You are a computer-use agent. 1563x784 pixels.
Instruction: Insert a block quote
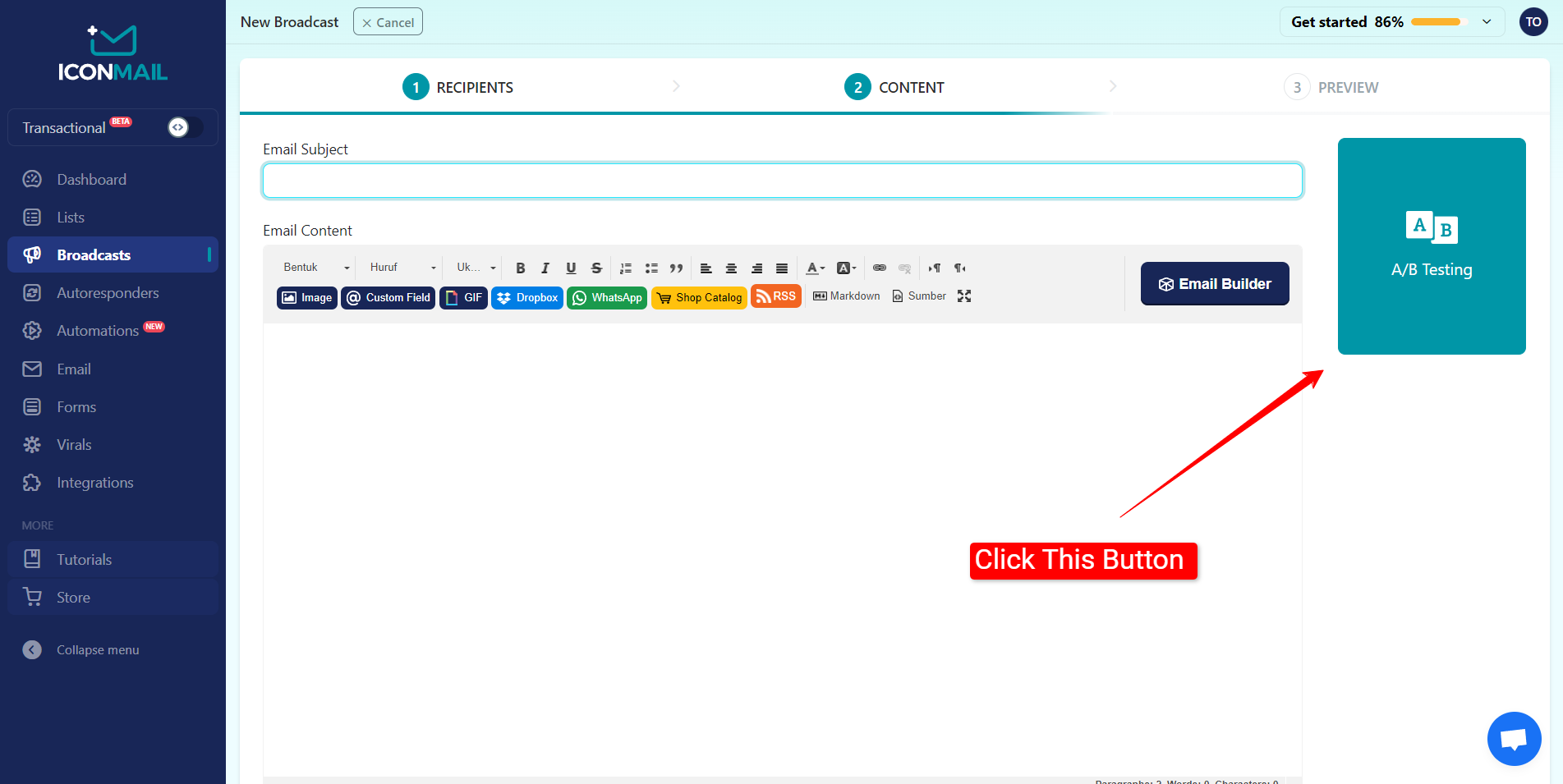coord(676,268)
